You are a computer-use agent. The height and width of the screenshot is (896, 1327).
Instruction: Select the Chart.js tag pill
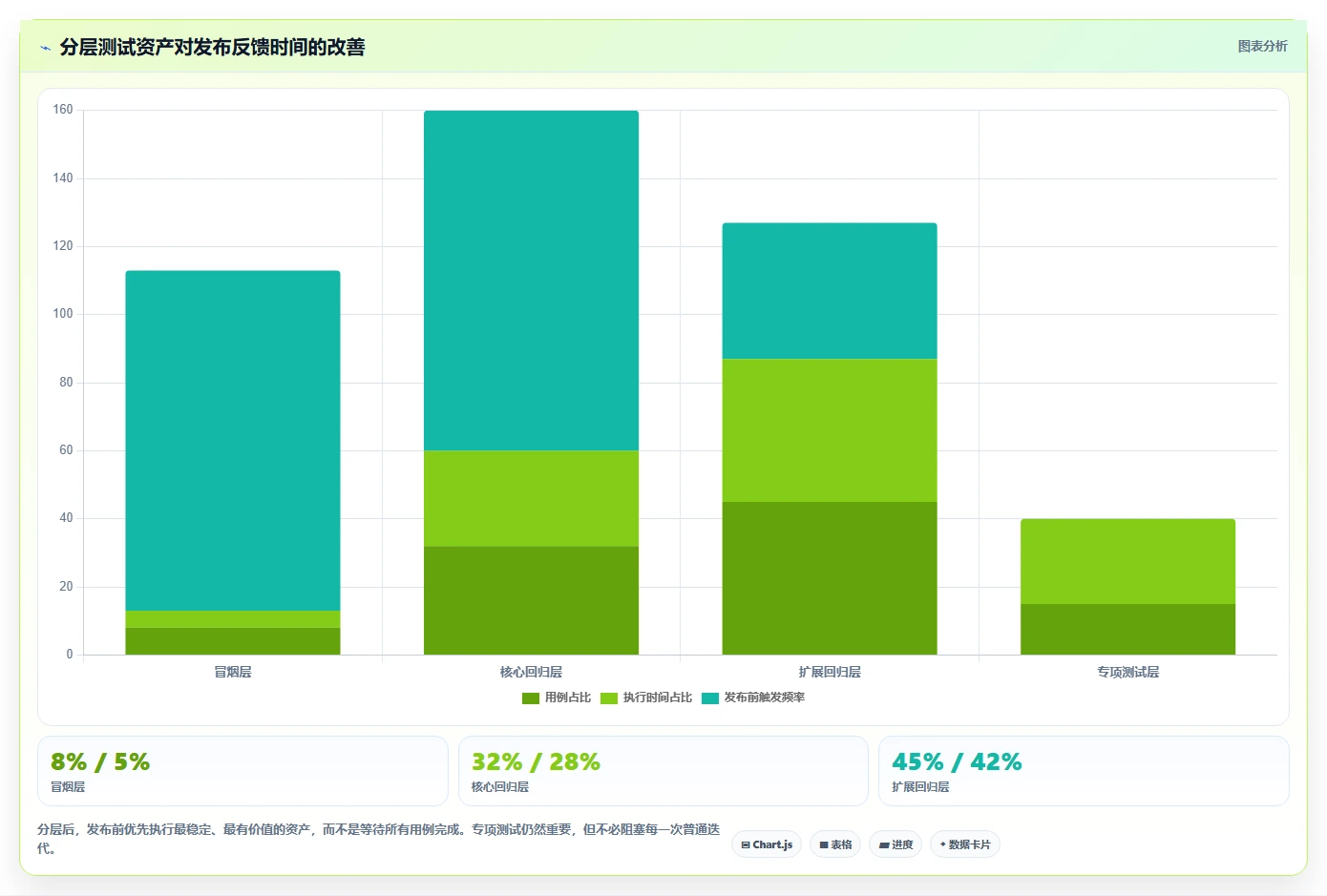767,844
